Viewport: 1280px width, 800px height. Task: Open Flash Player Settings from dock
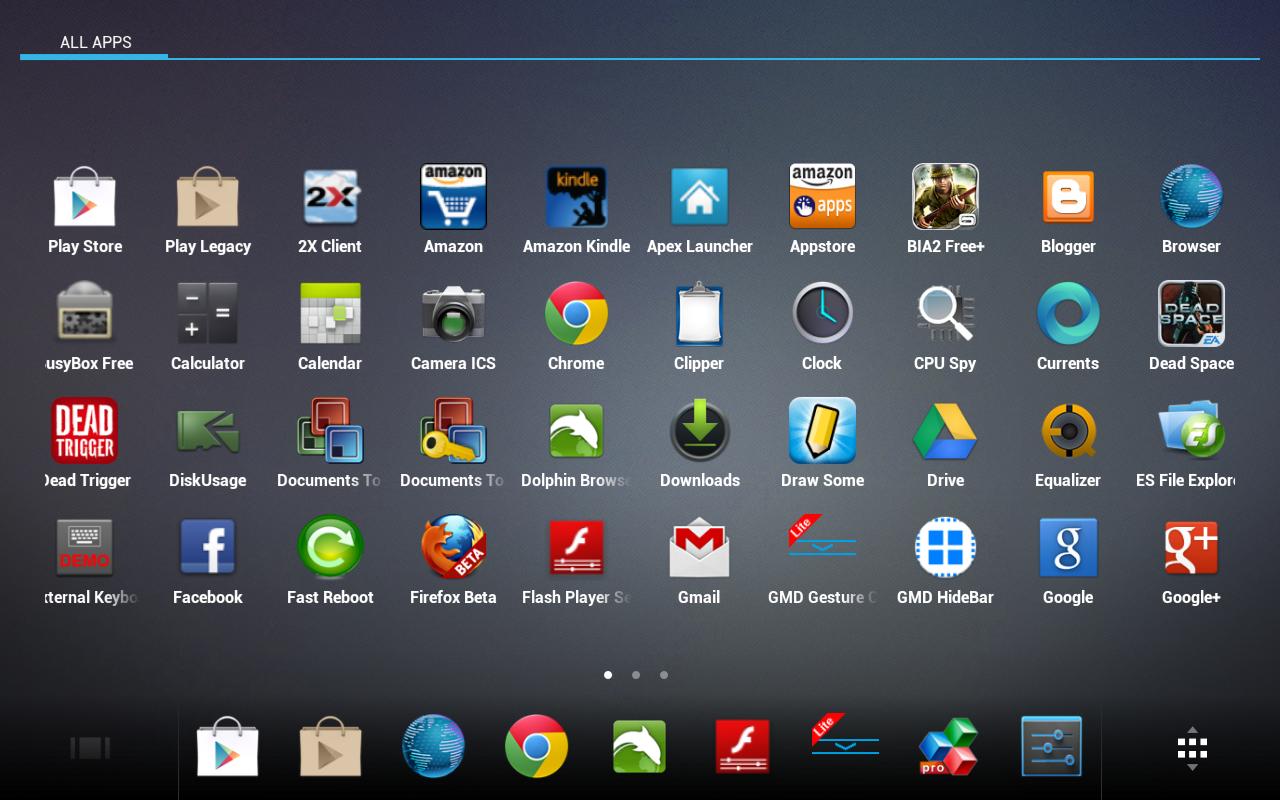click(x=743, y=747)
